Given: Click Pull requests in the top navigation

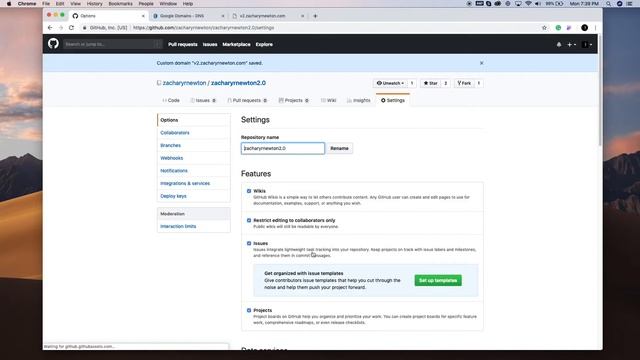Looking at the screenshot, I should [182, 44].
